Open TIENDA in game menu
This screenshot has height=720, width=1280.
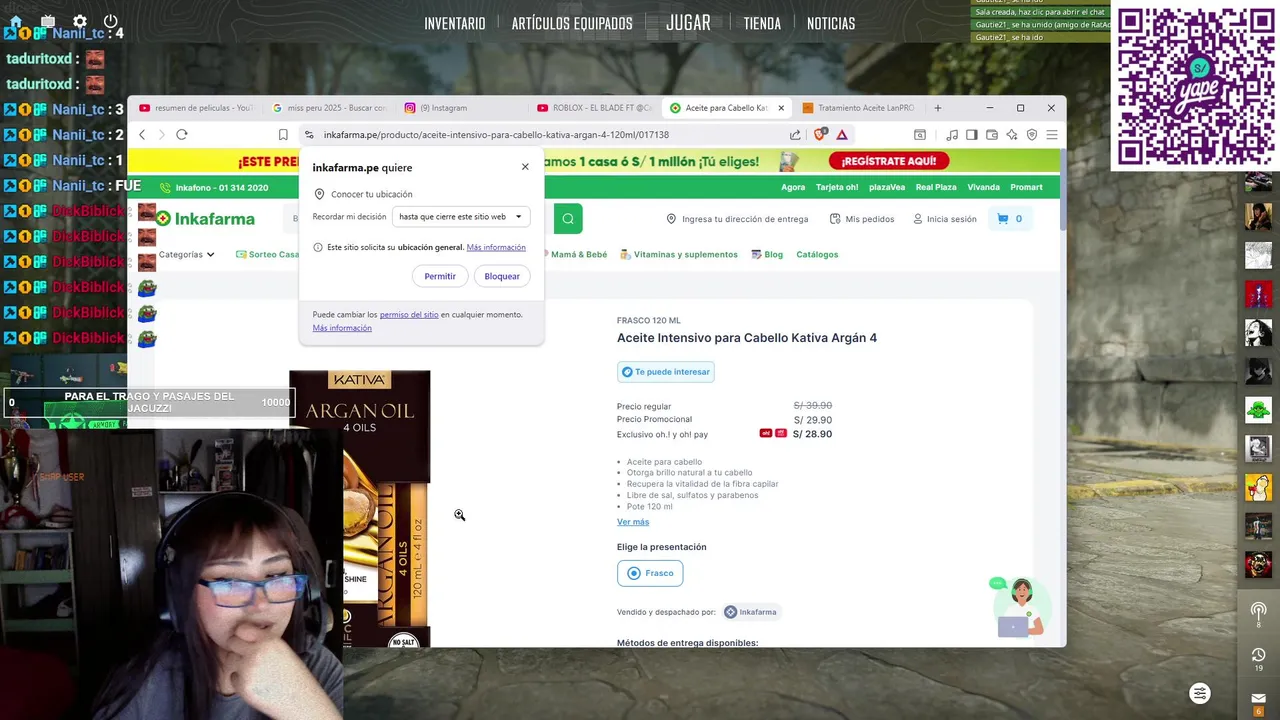(762, 23)
